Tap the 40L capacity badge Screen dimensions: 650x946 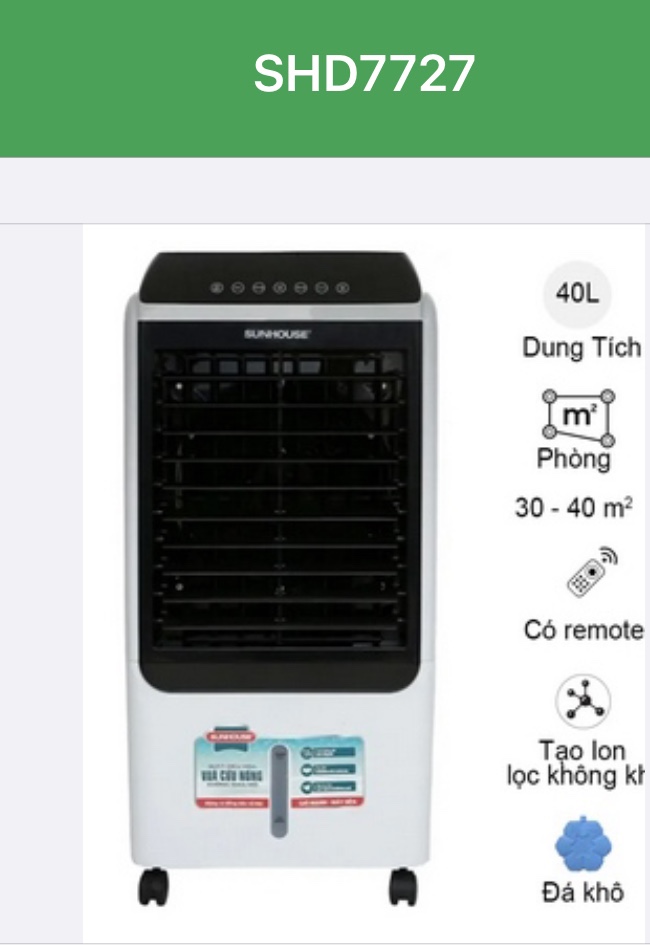point(577,294)
